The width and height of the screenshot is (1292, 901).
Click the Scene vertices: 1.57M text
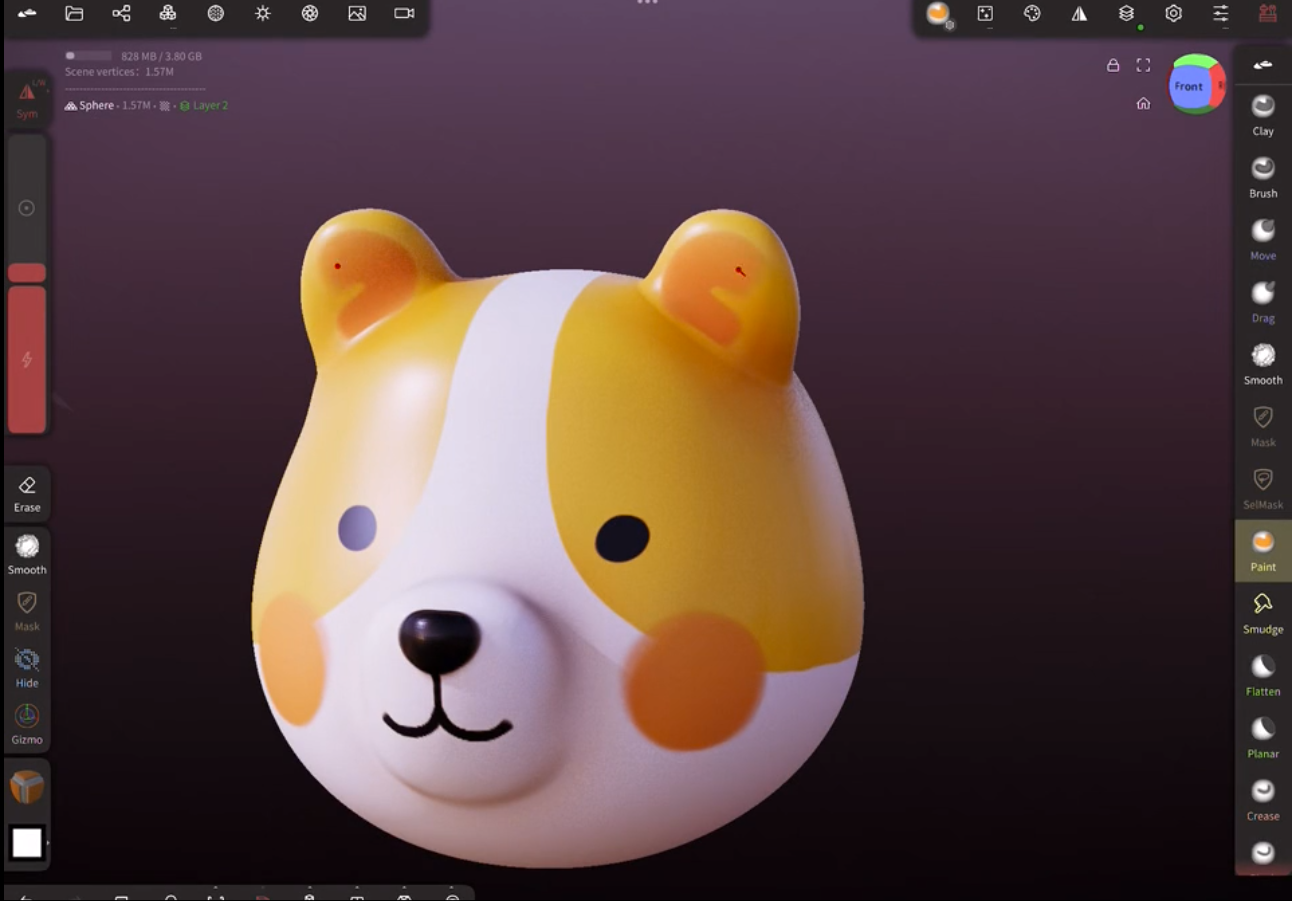119,72
